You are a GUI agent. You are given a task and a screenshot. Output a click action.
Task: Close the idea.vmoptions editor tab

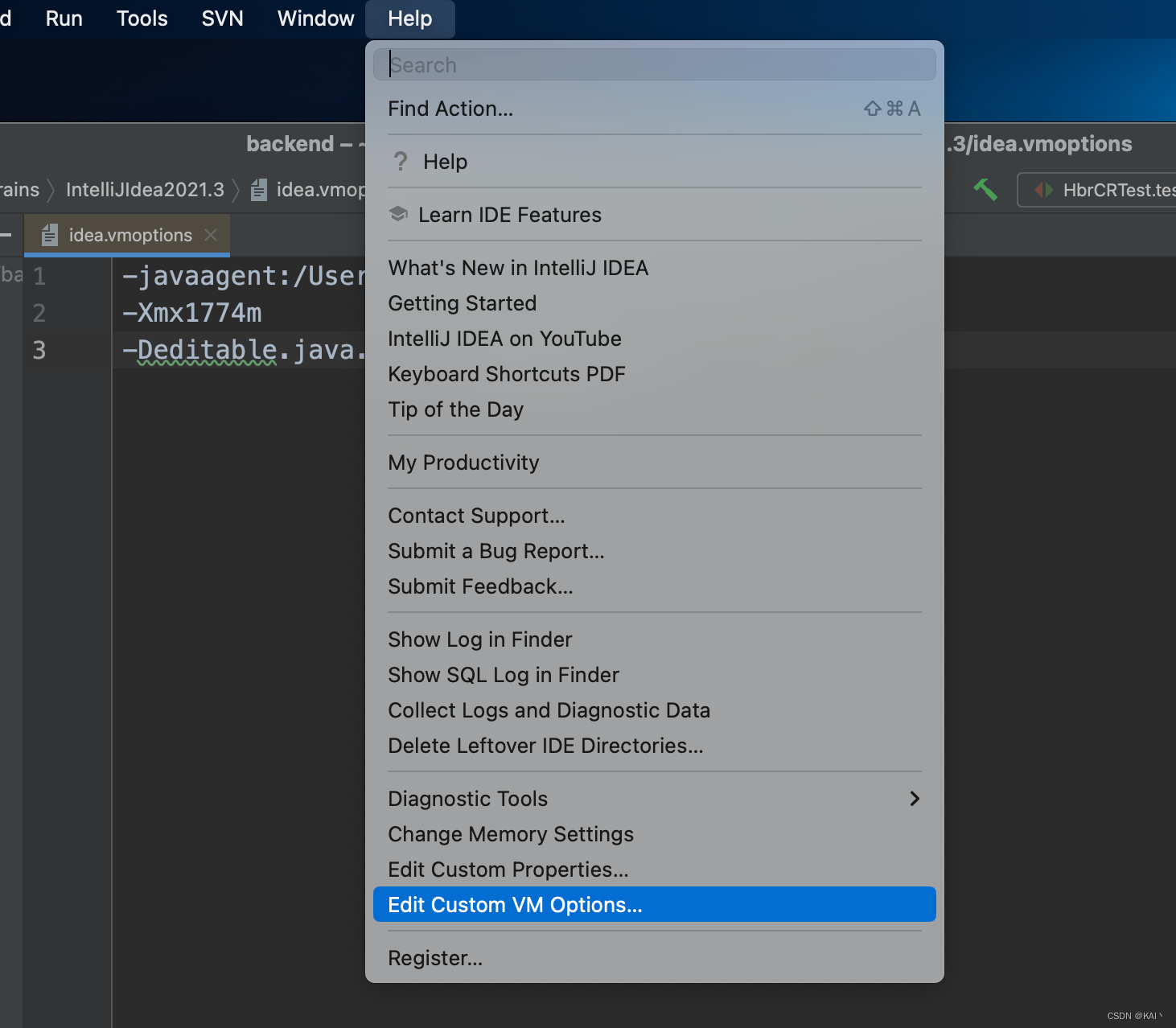211,235
